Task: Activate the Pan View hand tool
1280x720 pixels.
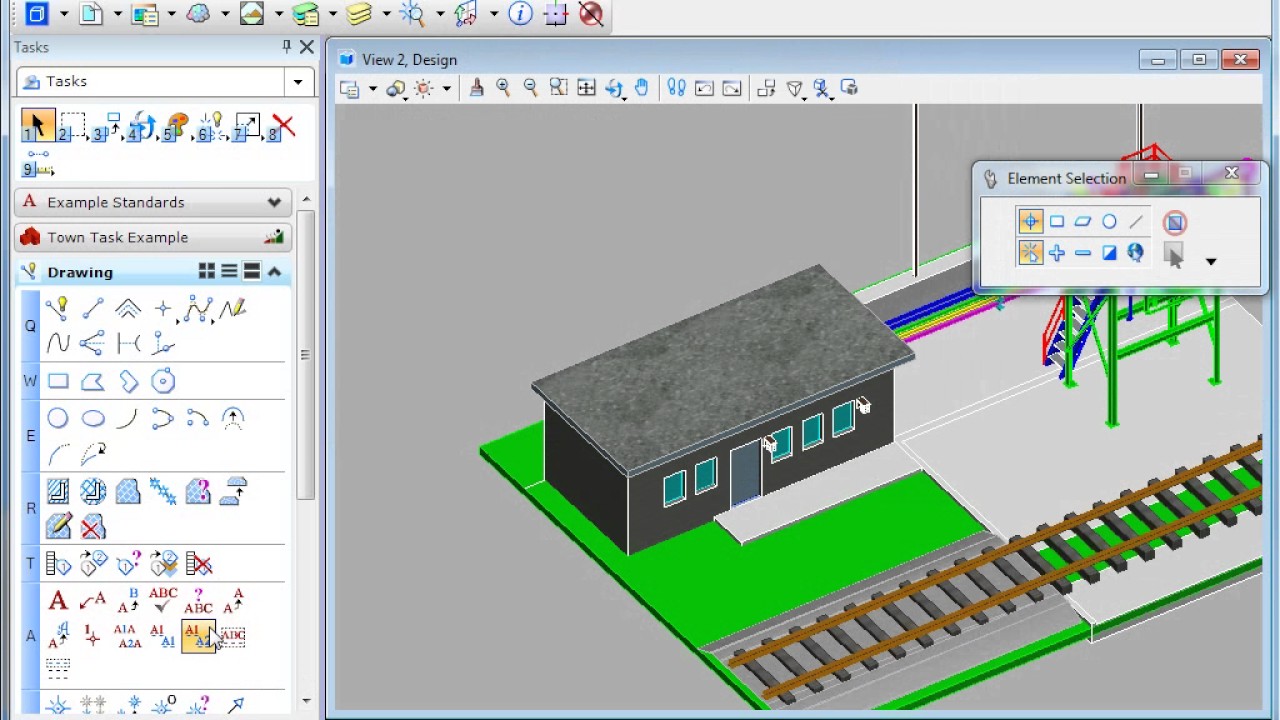Action: click(641, 88)
